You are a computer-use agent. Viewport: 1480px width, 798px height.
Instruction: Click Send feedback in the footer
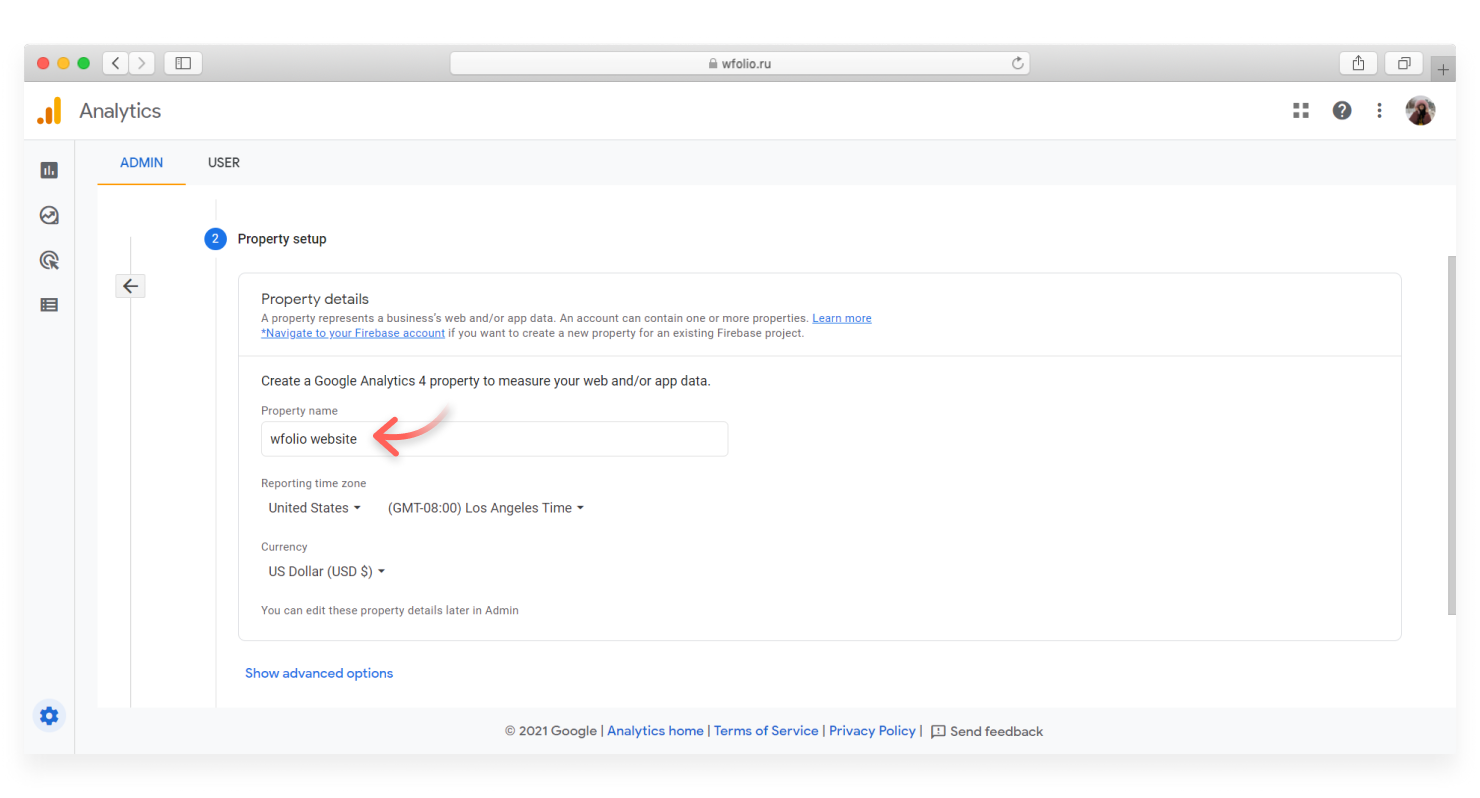coord(987,731)
